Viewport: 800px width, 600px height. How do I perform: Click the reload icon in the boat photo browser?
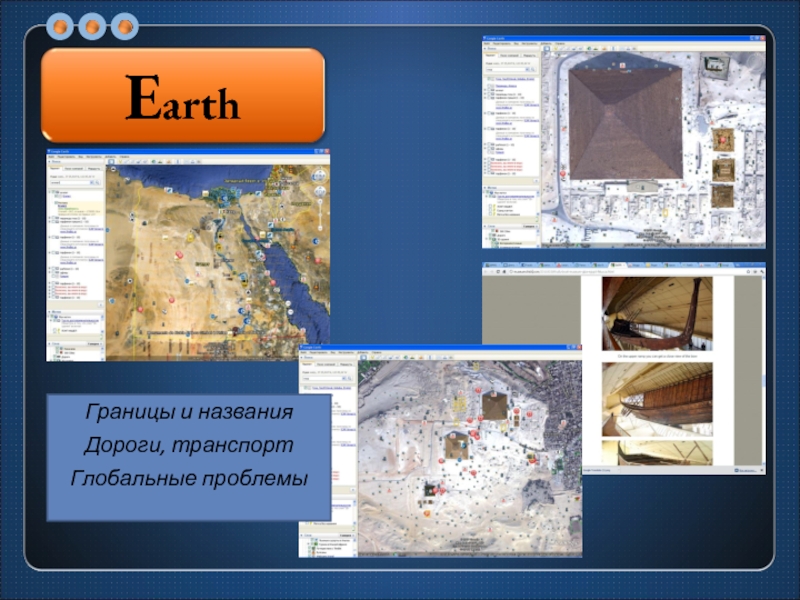coord(498,271)
